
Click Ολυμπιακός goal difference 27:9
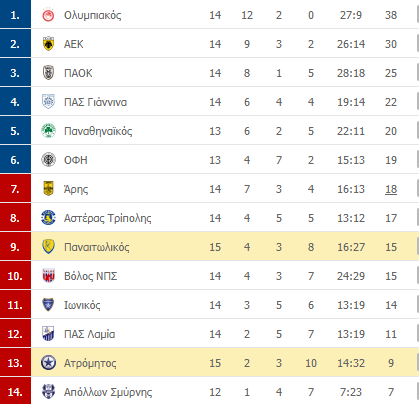pos(351,15)
